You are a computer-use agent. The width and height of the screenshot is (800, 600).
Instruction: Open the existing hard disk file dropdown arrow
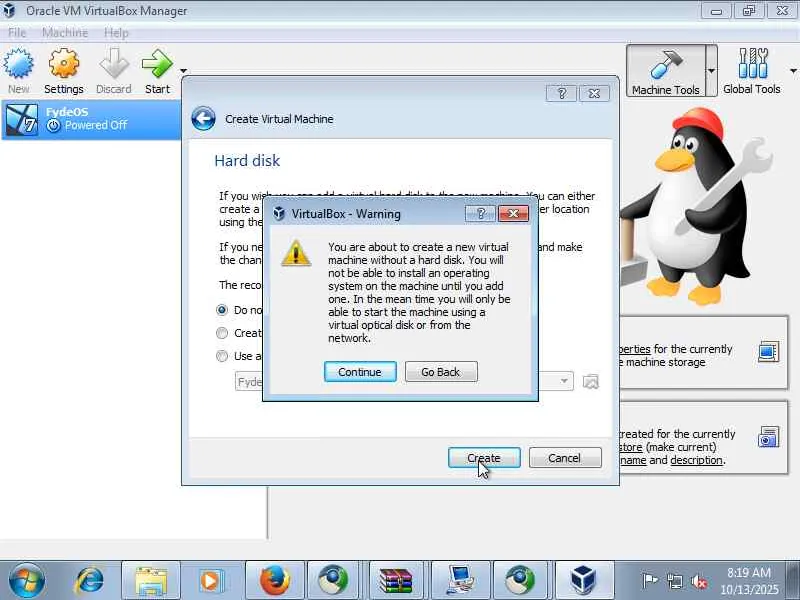(x=564, y=381)
